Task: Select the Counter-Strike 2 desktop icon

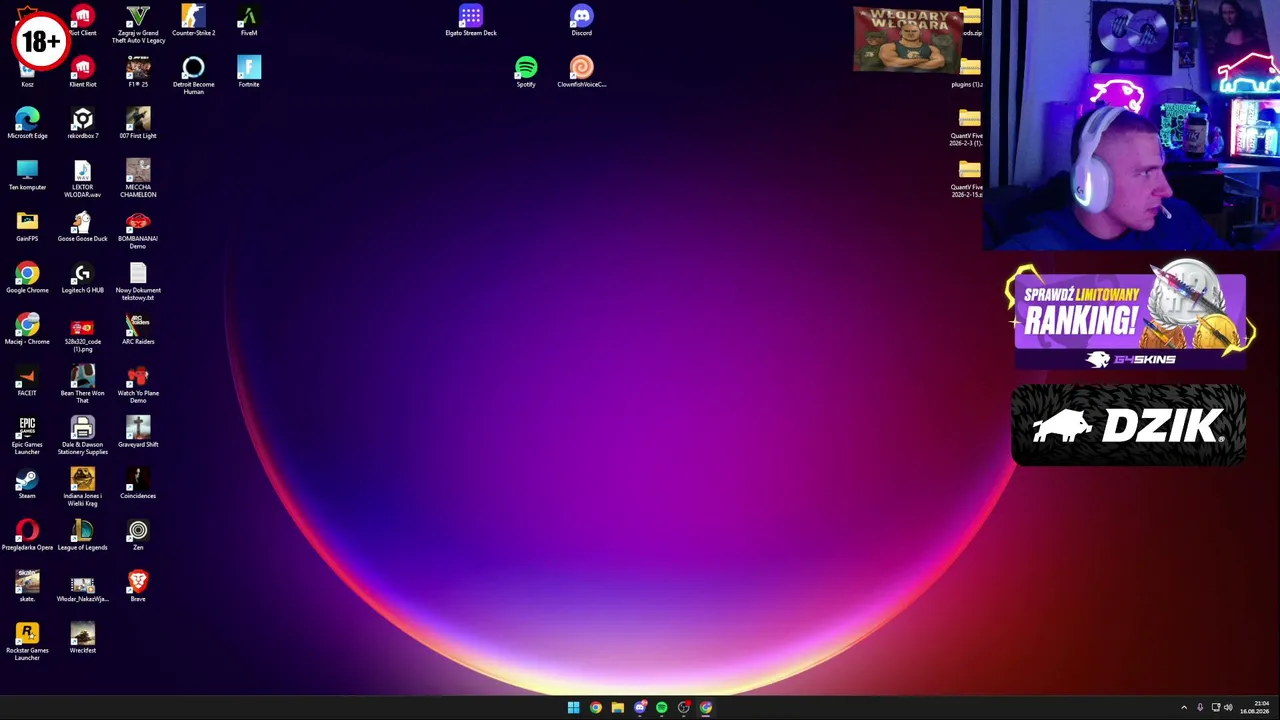Action: [193, 21]
